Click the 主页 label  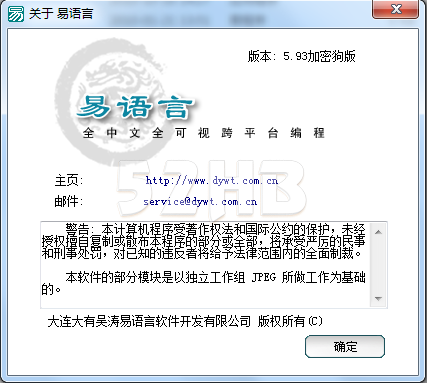[x=69, y=181]
